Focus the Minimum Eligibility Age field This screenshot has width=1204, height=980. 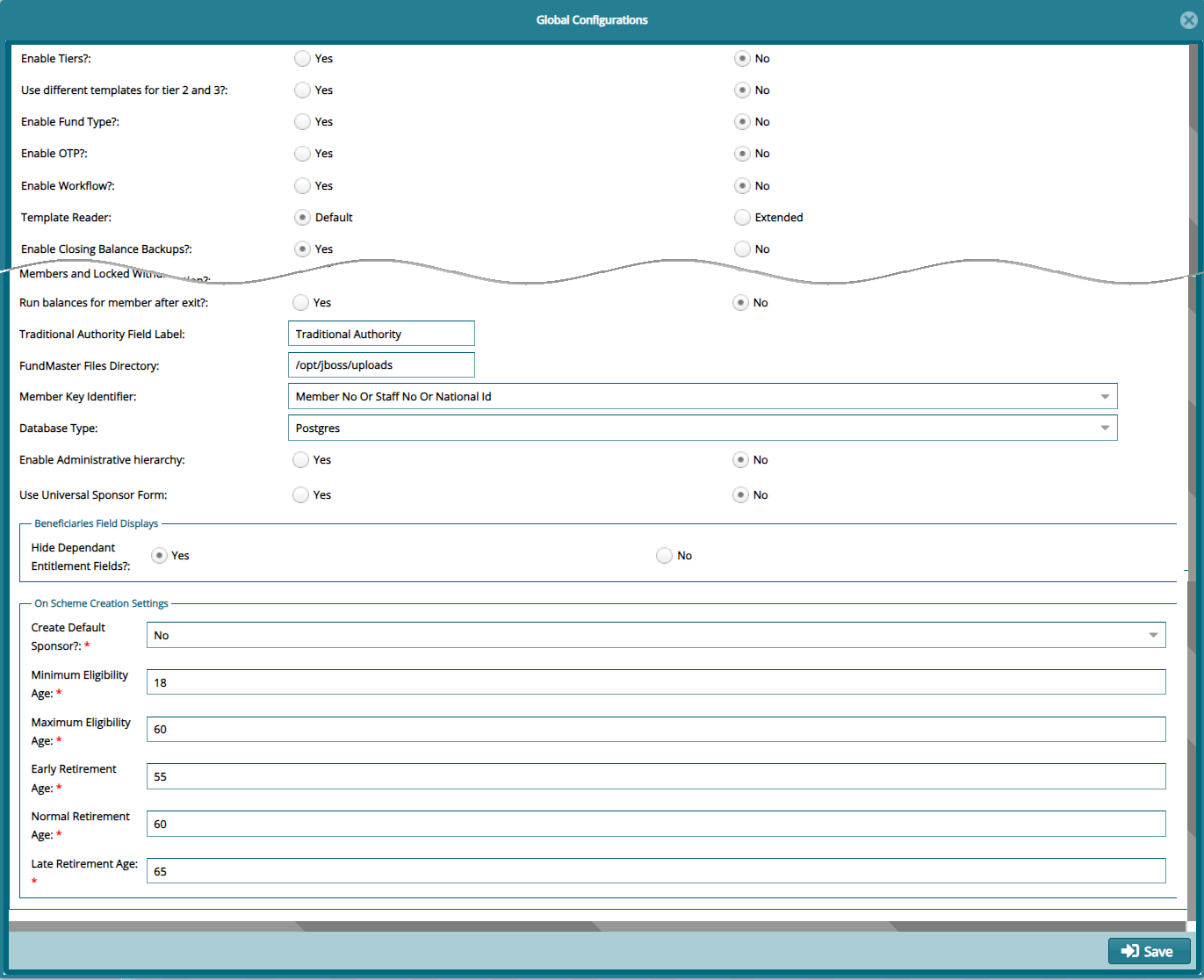(655, 682)
